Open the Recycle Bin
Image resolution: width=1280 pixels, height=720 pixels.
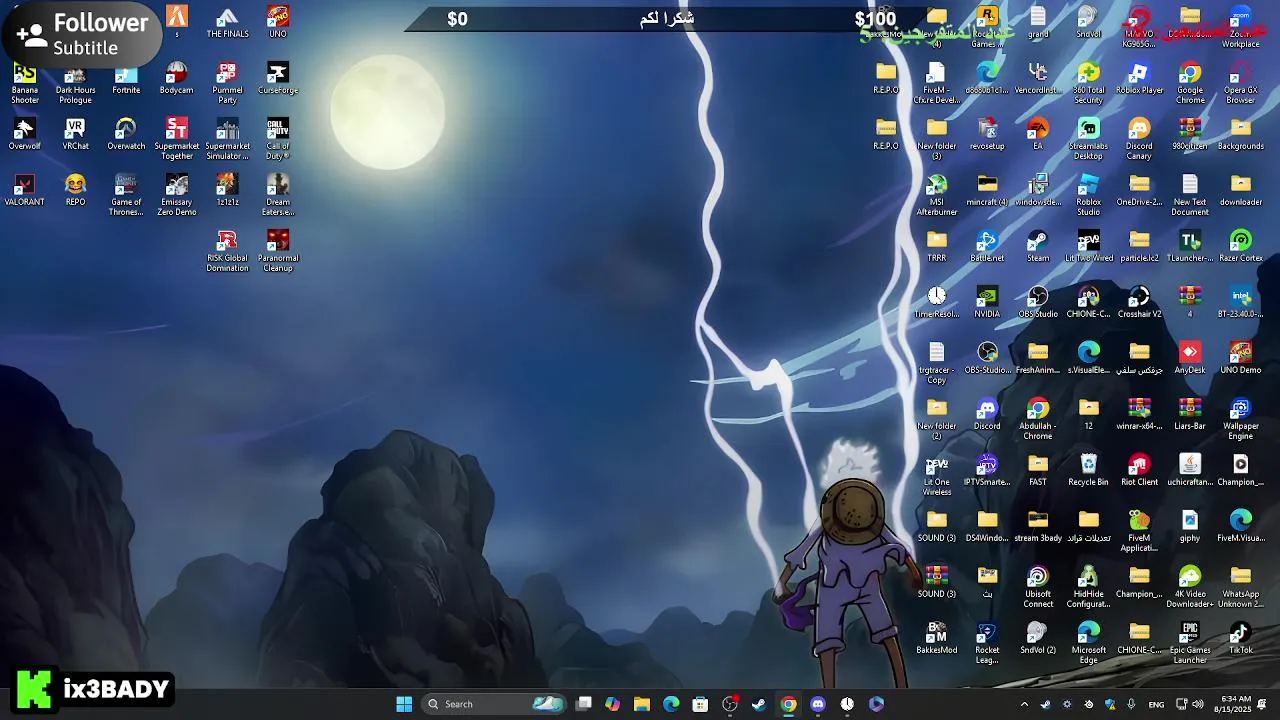click(1089, 471)
